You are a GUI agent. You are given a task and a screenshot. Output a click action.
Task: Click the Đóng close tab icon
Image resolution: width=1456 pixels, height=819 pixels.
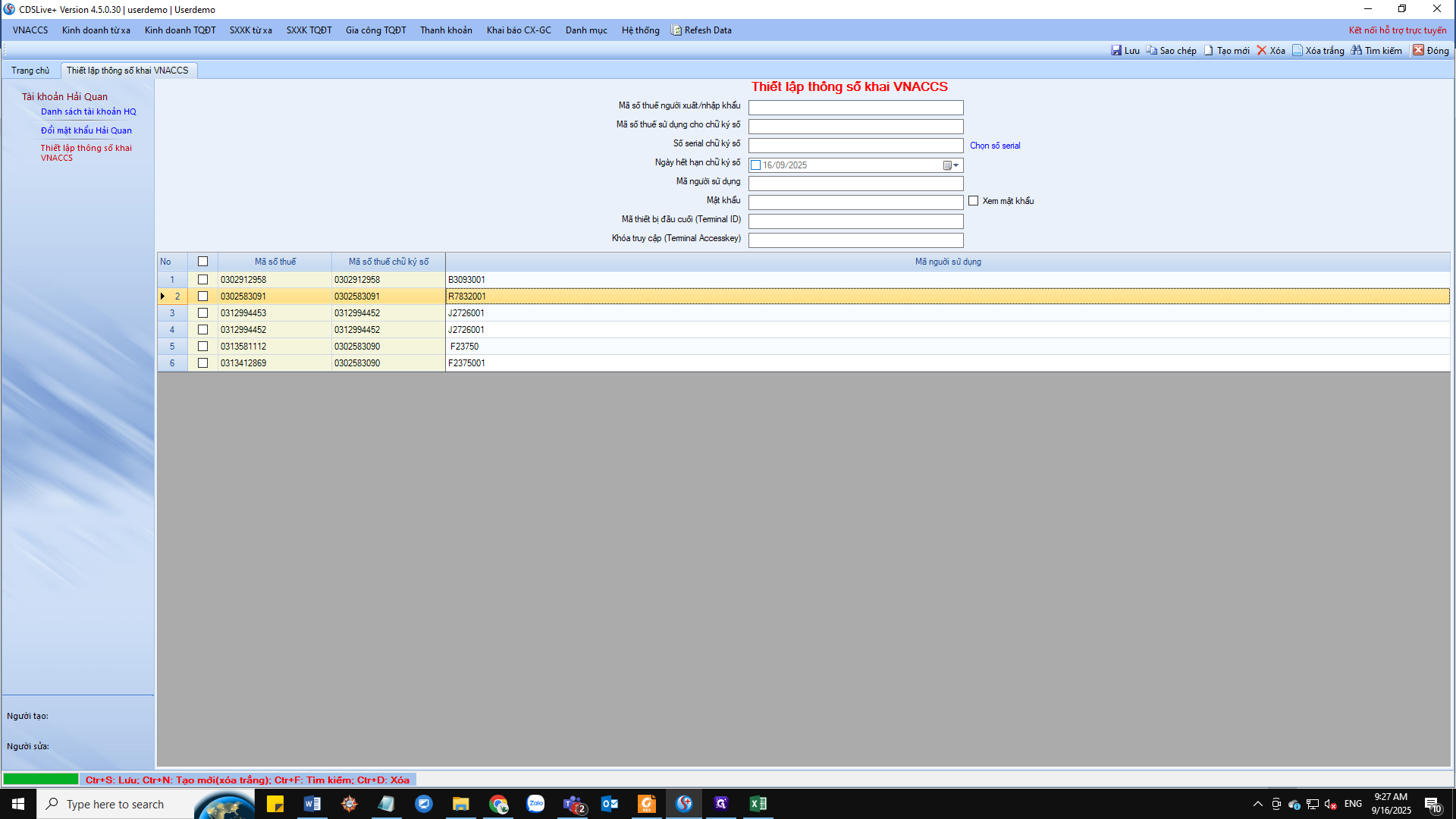click(x=1418, y=51)
